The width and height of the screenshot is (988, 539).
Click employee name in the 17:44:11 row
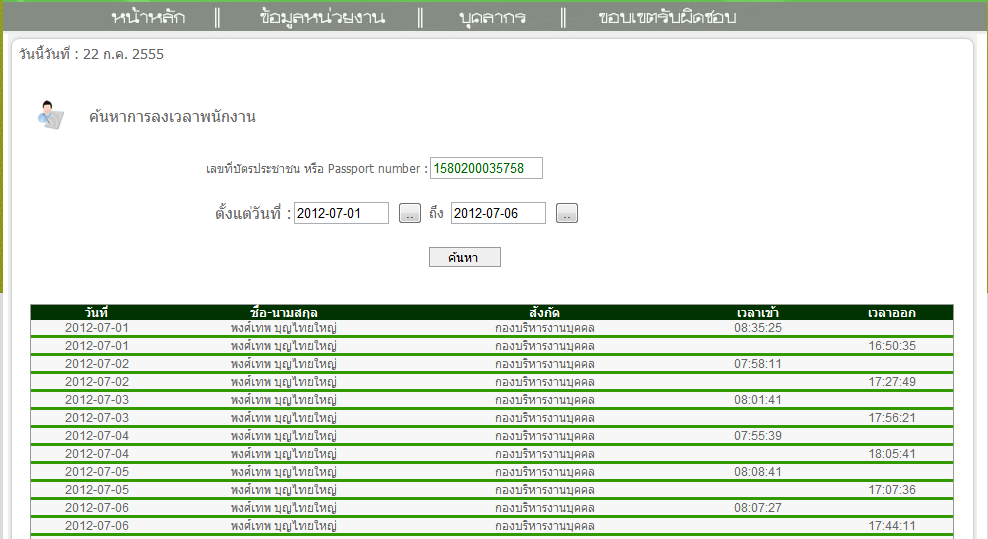(284, 525)
